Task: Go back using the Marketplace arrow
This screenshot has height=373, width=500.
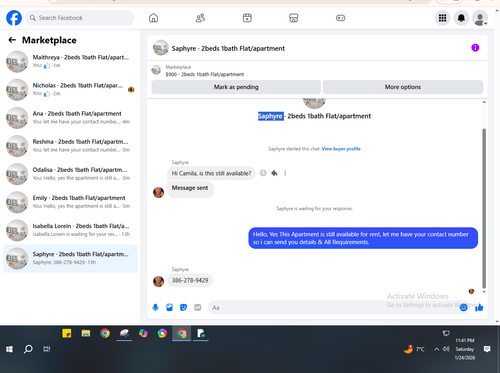Action: 12,40
